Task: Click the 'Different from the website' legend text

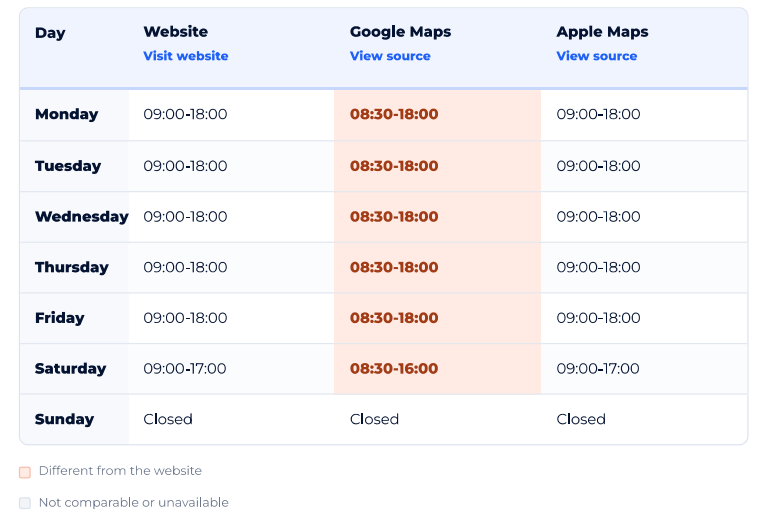Action: click(120, 471)
